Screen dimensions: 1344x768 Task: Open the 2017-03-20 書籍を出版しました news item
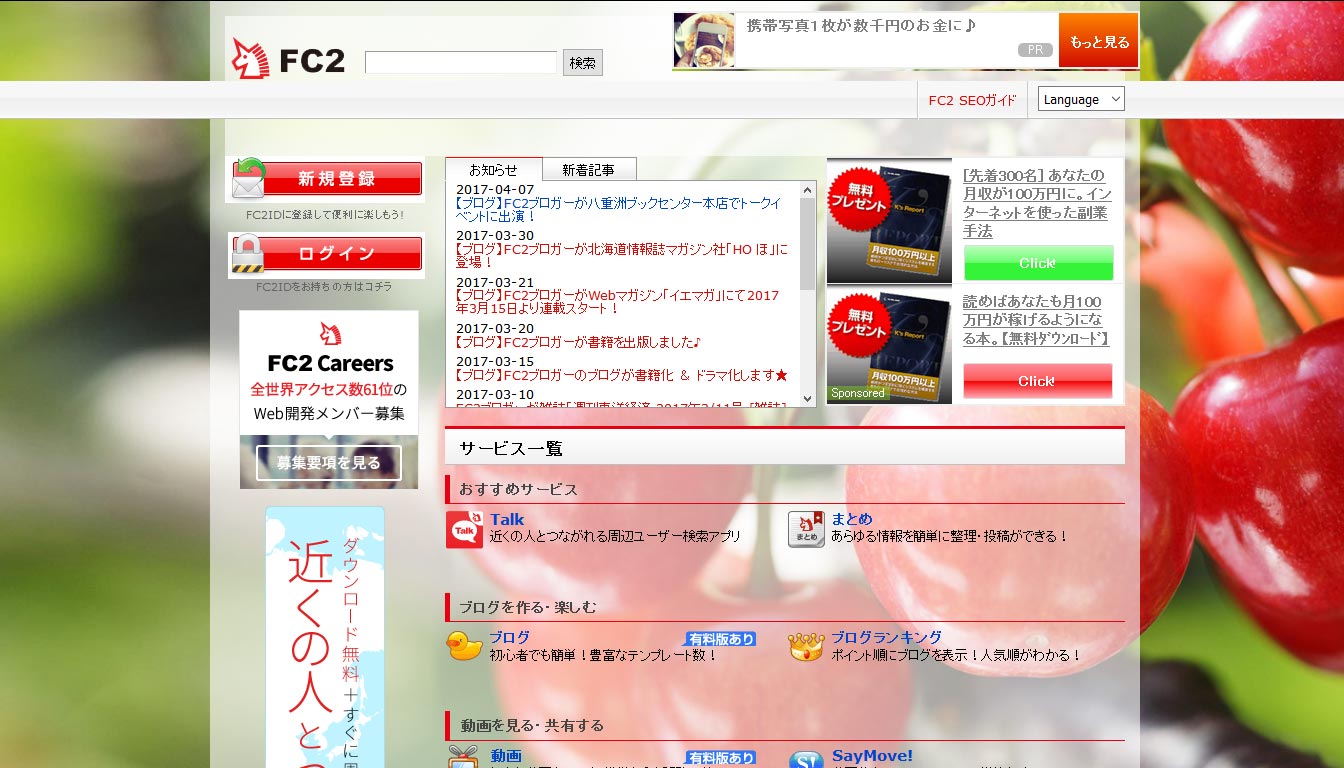(x=579, y=342)
